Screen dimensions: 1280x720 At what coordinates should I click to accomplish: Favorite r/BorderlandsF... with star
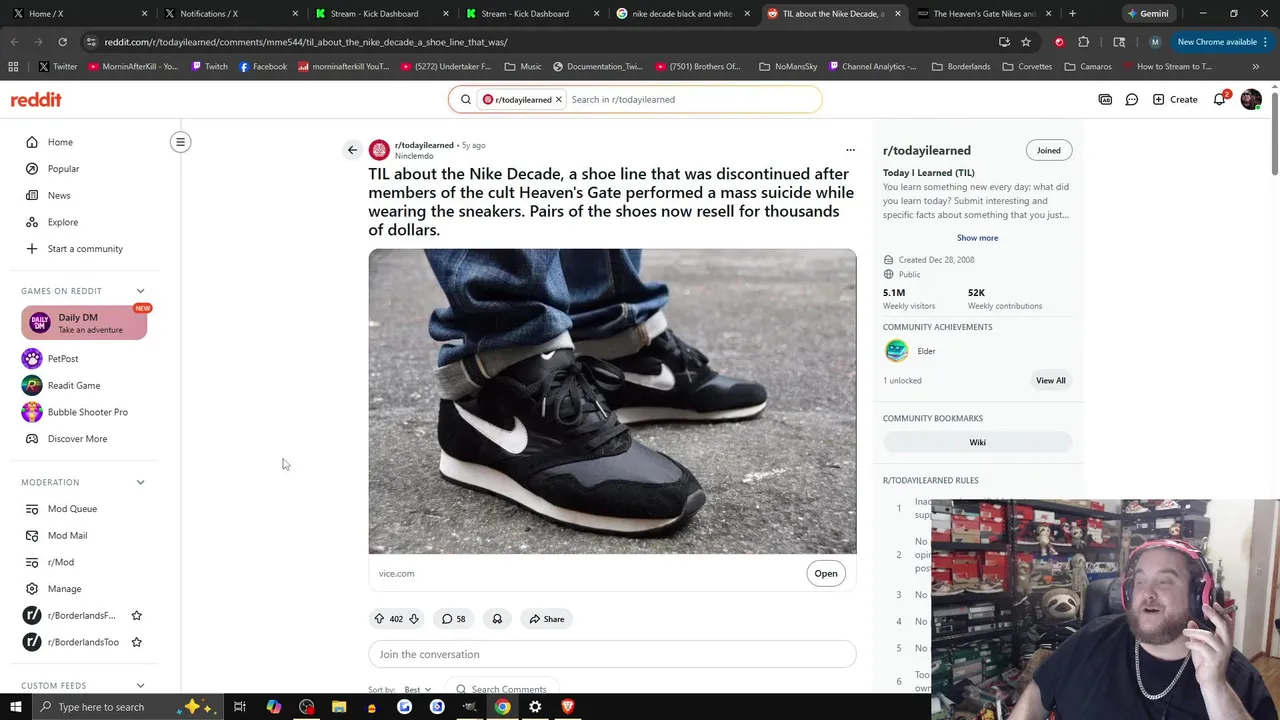point(137,615)
